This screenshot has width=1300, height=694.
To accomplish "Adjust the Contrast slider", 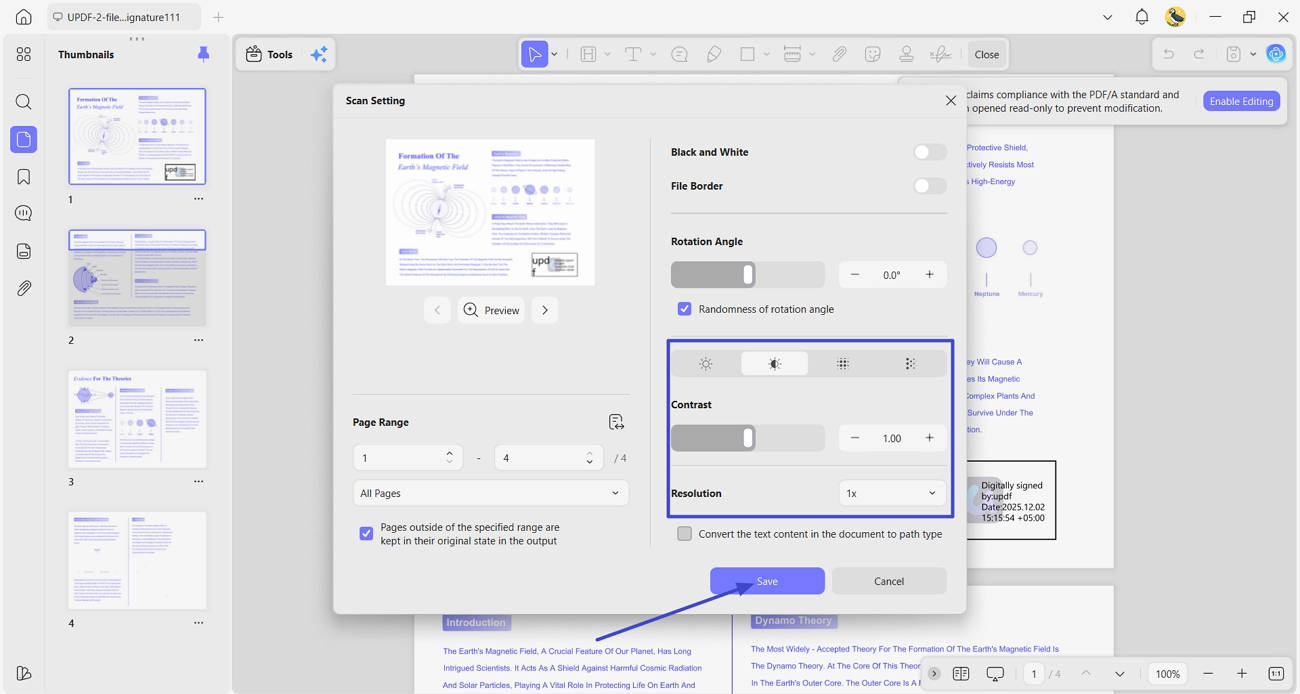I will [748, 438].
